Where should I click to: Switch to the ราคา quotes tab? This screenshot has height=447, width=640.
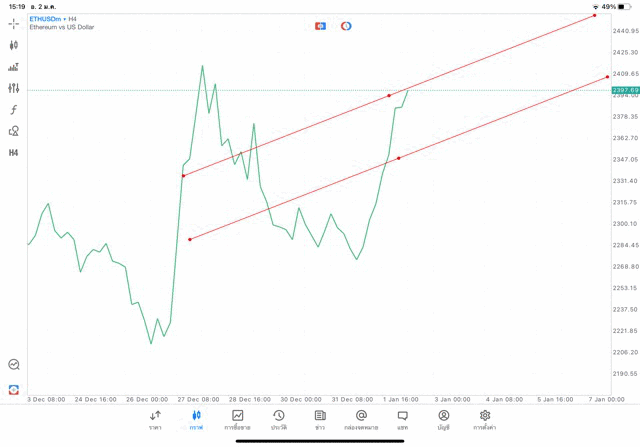coord(155,419)
